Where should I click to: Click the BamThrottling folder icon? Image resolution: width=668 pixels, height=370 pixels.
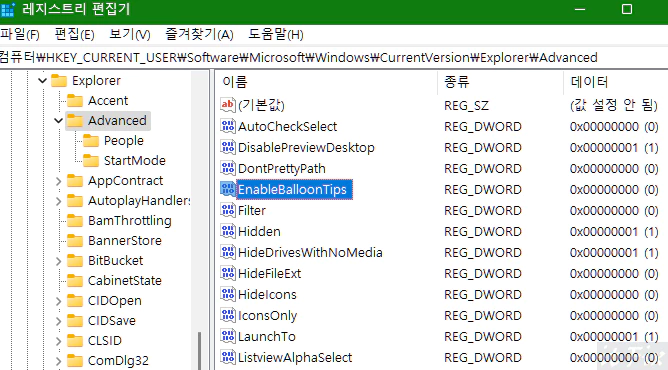click(75, 221)
